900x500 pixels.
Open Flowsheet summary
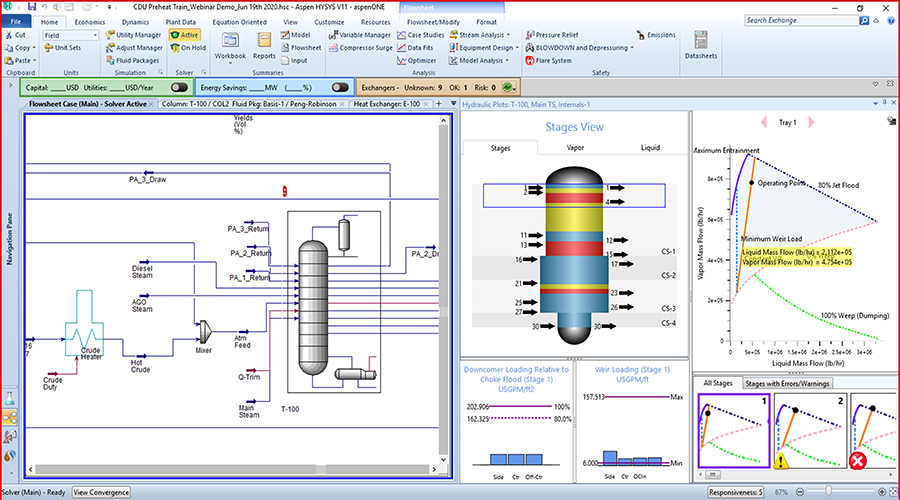pos(301,48)
